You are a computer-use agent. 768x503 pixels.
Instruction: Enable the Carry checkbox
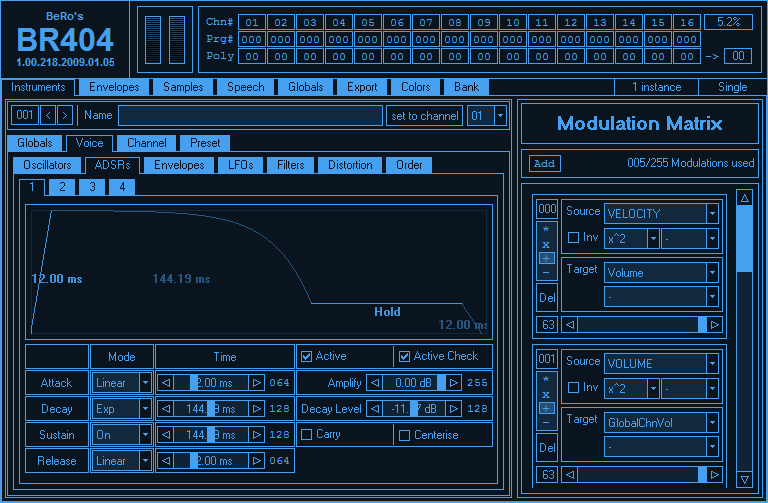click(x=306, y=435)
